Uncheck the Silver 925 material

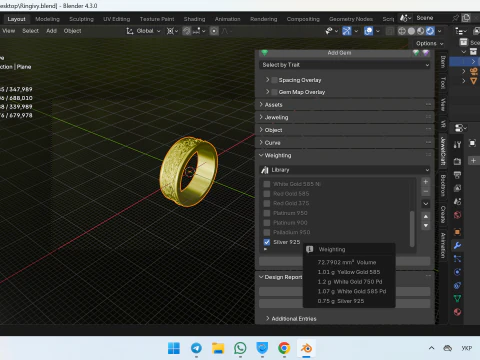[x=267, y=242]
